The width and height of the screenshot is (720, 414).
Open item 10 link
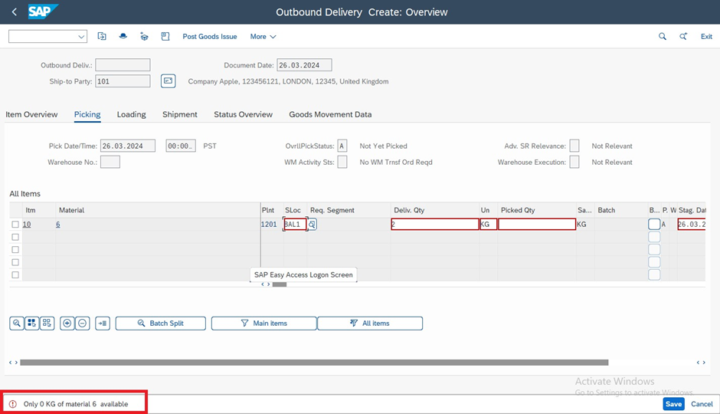[x=27, y=224]
